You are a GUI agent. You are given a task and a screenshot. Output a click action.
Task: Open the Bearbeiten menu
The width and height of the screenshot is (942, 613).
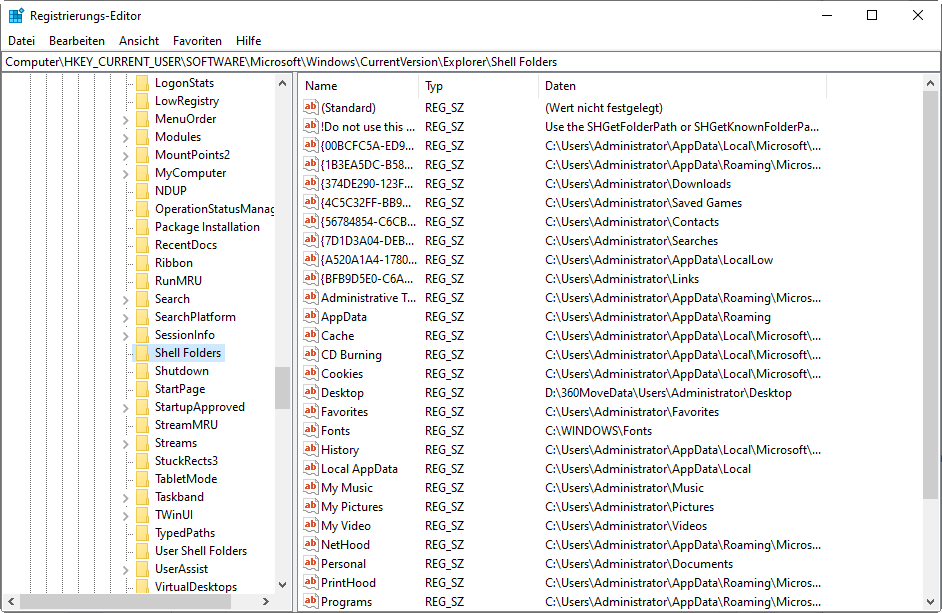coord(77,41)
